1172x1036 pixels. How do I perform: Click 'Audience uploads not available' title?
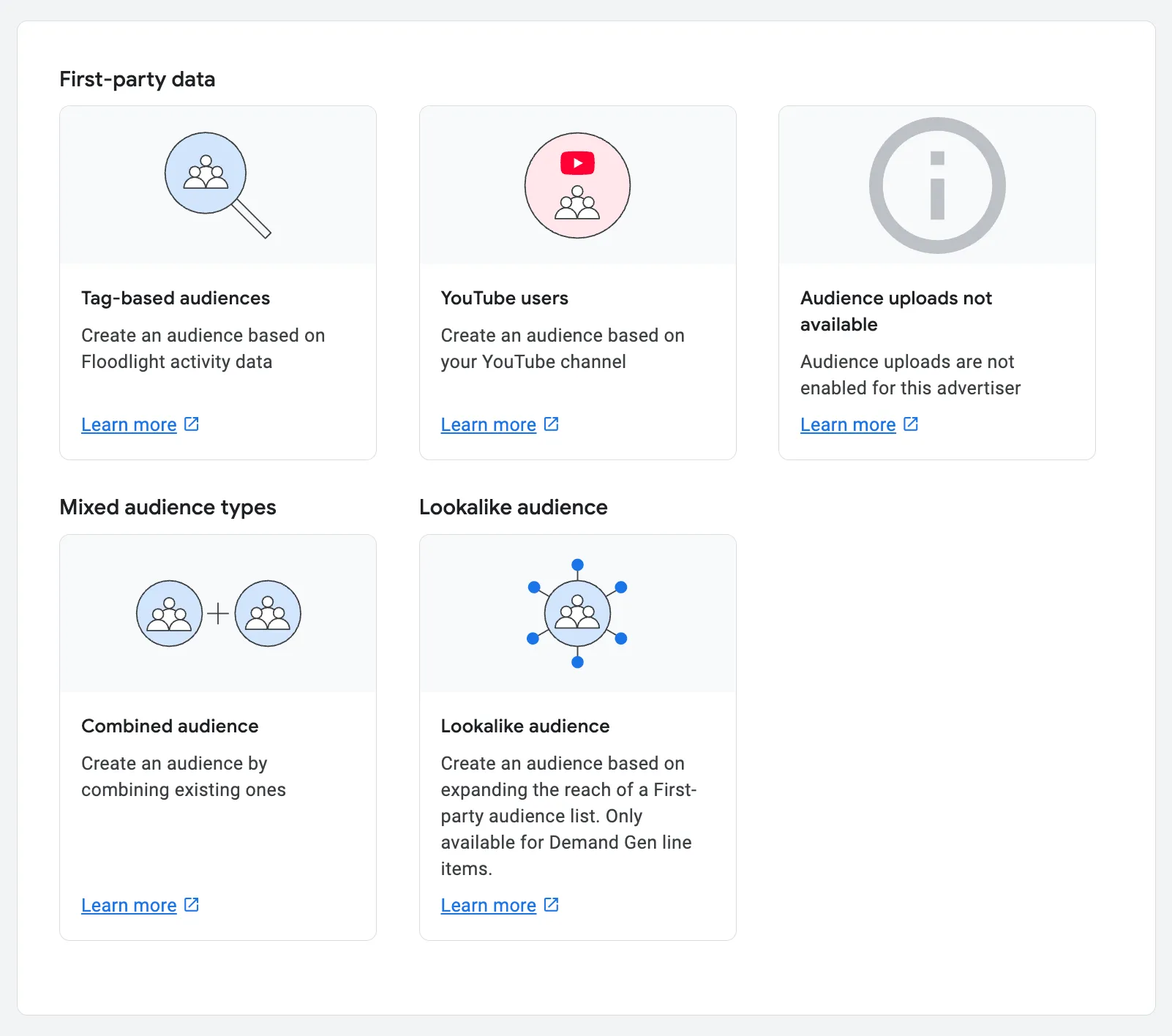[x=896, y=311]
